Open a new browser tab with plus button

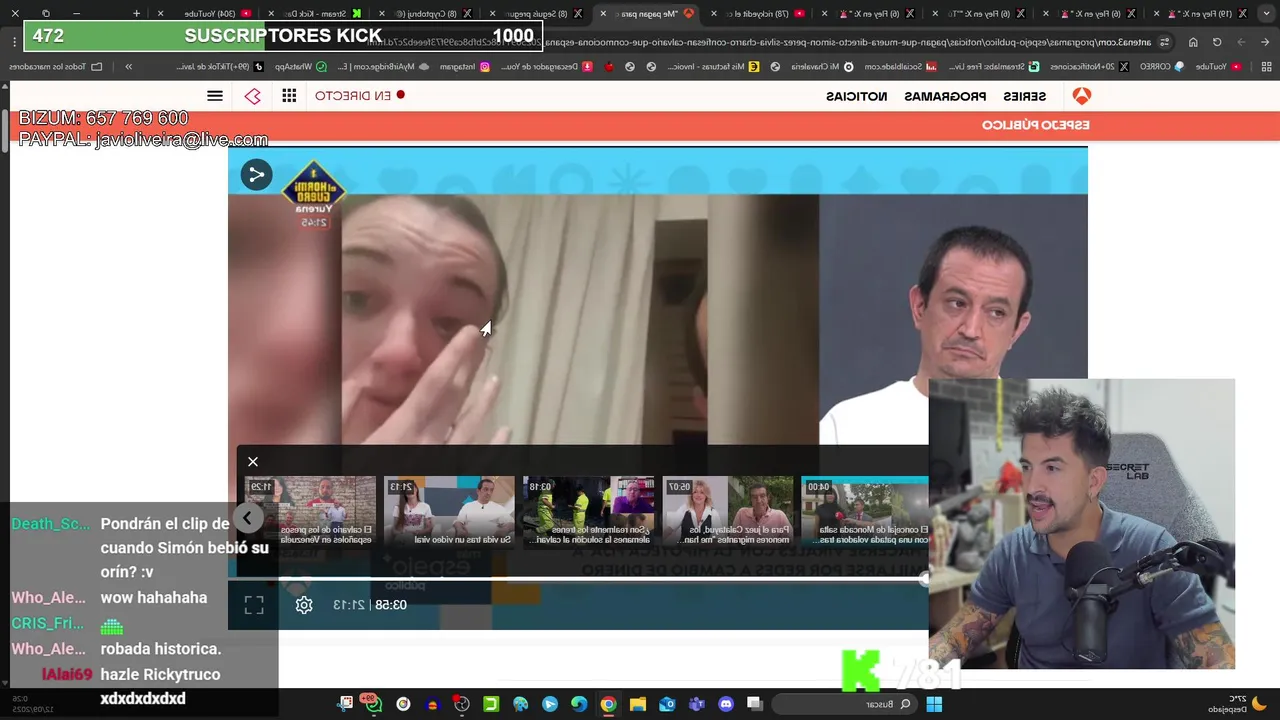pyautogui.click(x=137, y=14)
